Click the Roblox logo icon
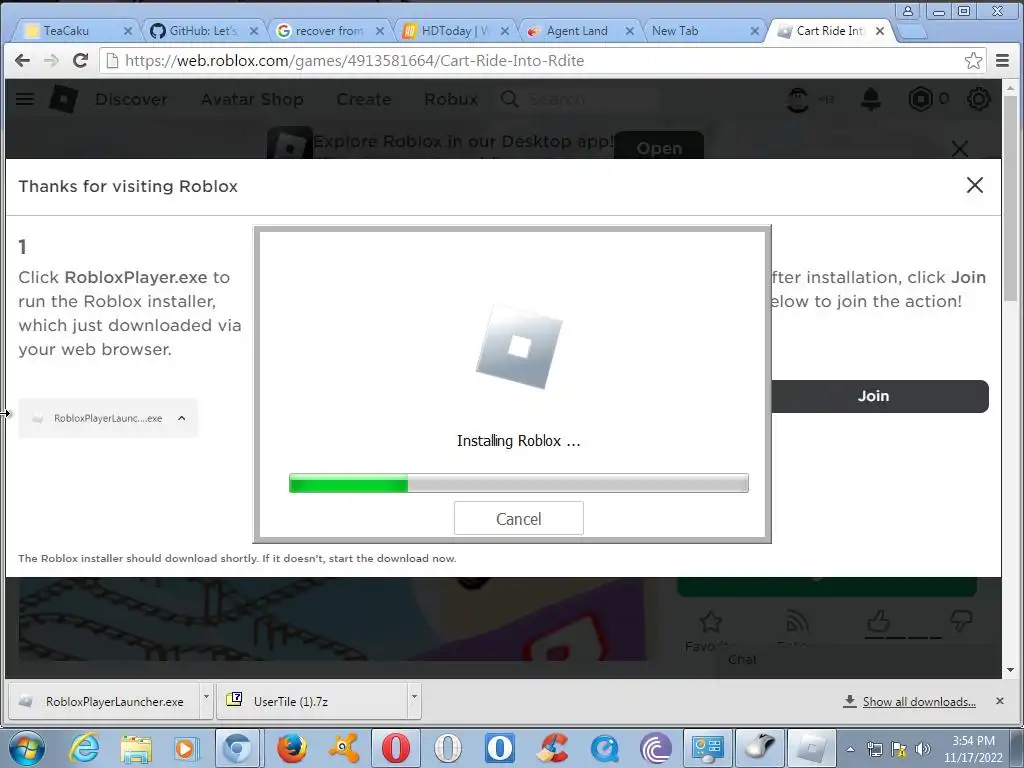 tap(64, 99)
